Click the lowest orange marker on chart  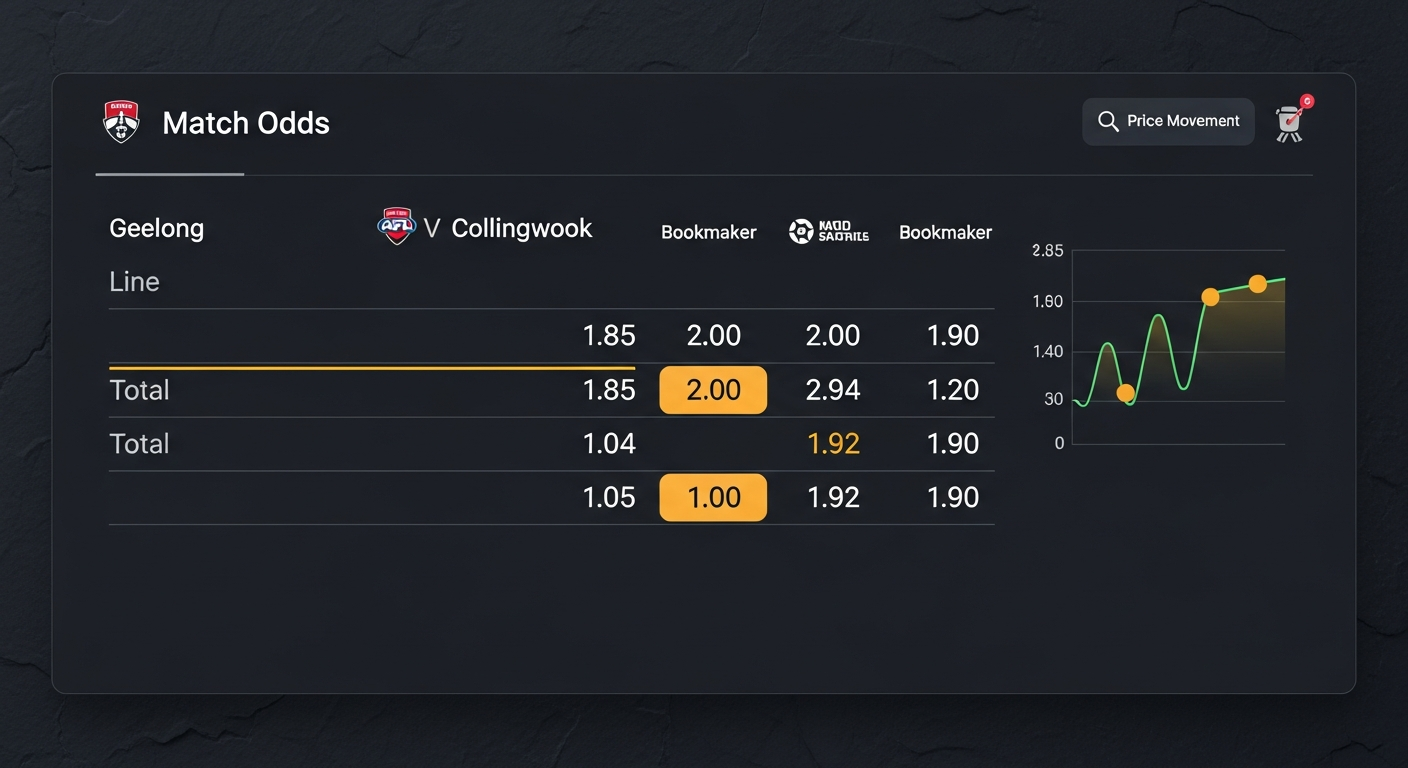click(x=1125, y=393)
